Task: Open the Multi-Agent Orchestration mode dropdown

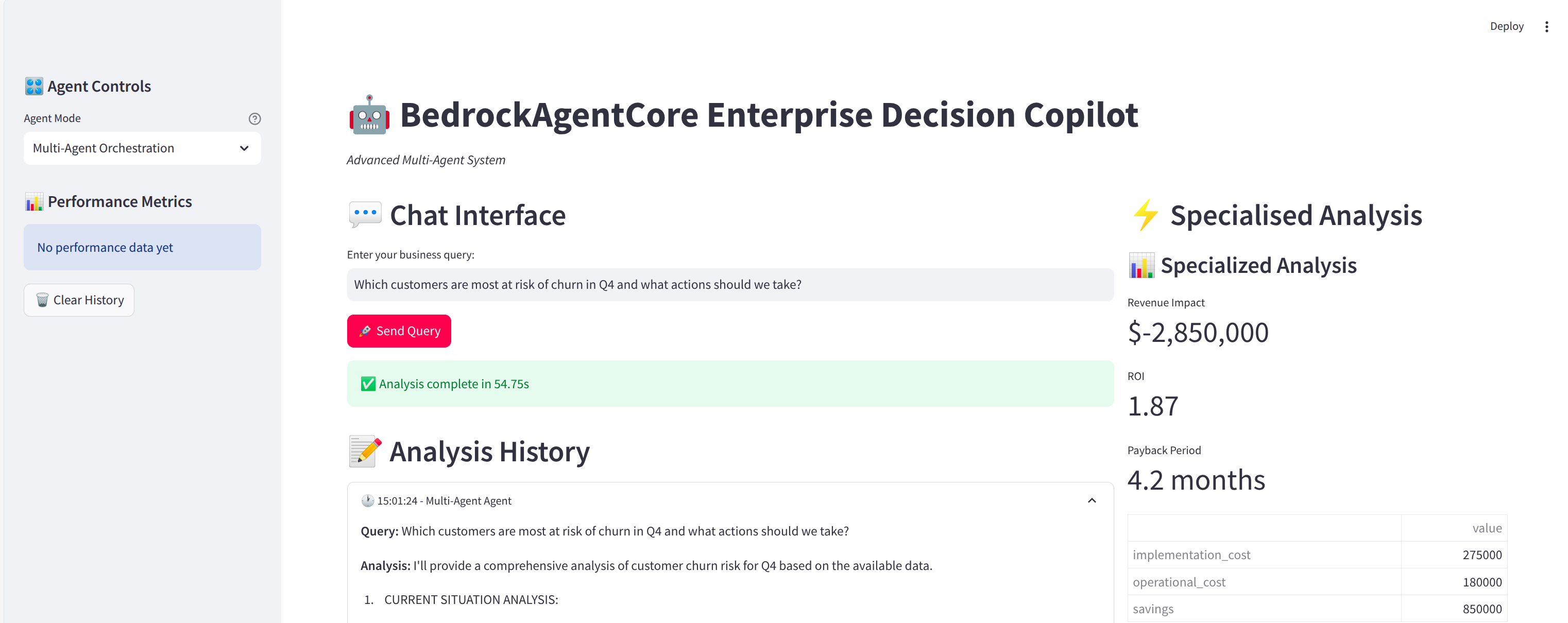Action: coord(141,148)
